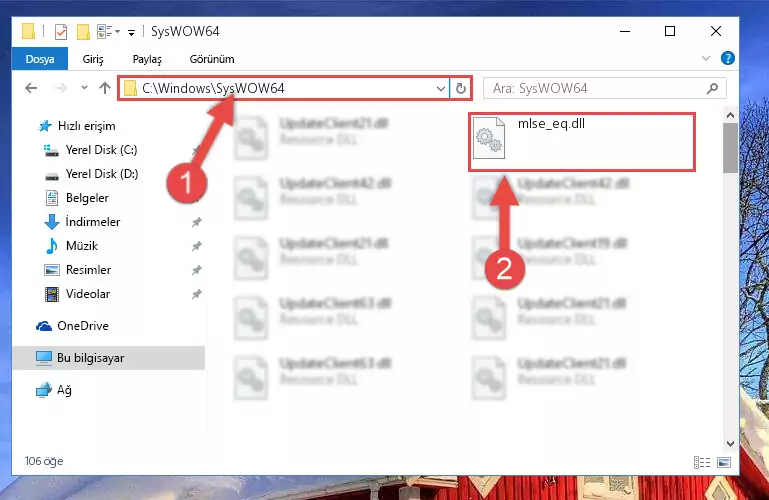The image size is (769, 500).
Task: Open Resimler folder in the sidebar
Action: coord(88,270)
